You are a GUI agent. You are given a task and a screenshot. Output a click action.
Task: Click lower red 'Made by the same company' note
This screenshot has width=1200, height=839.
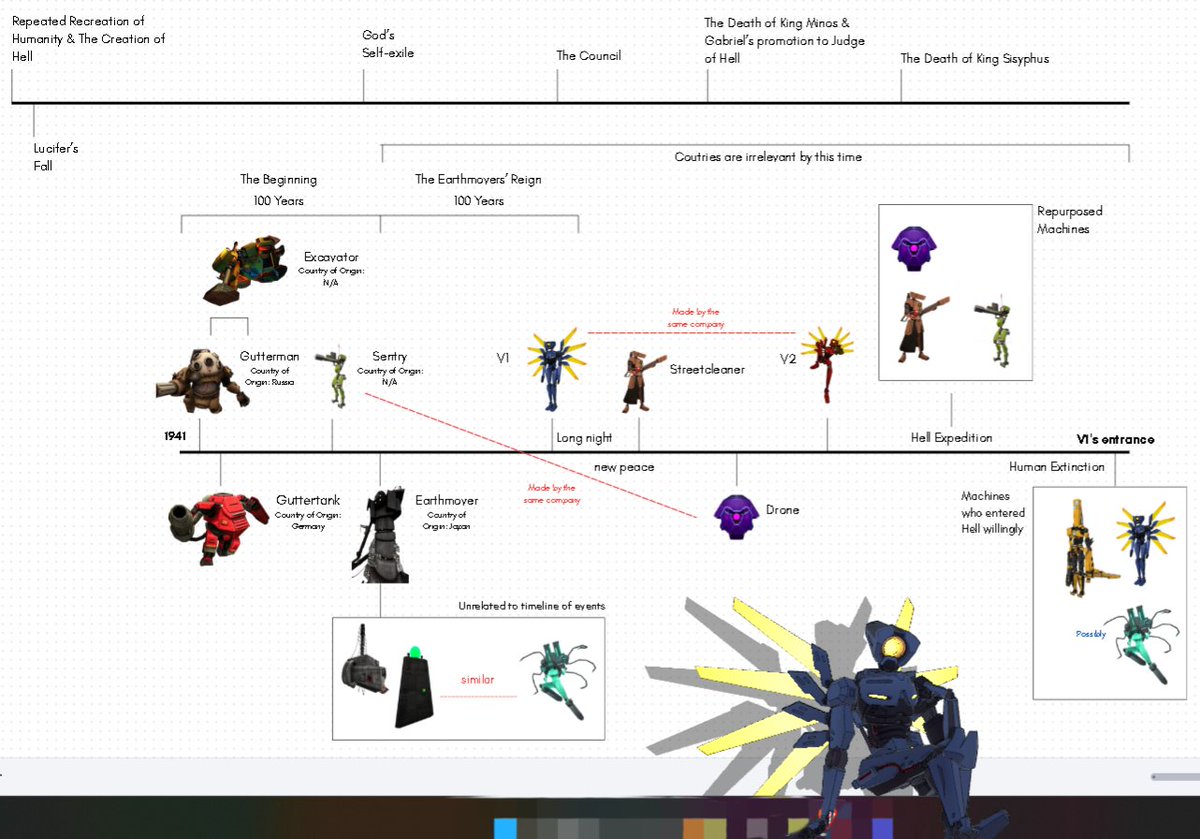(552, 493)
